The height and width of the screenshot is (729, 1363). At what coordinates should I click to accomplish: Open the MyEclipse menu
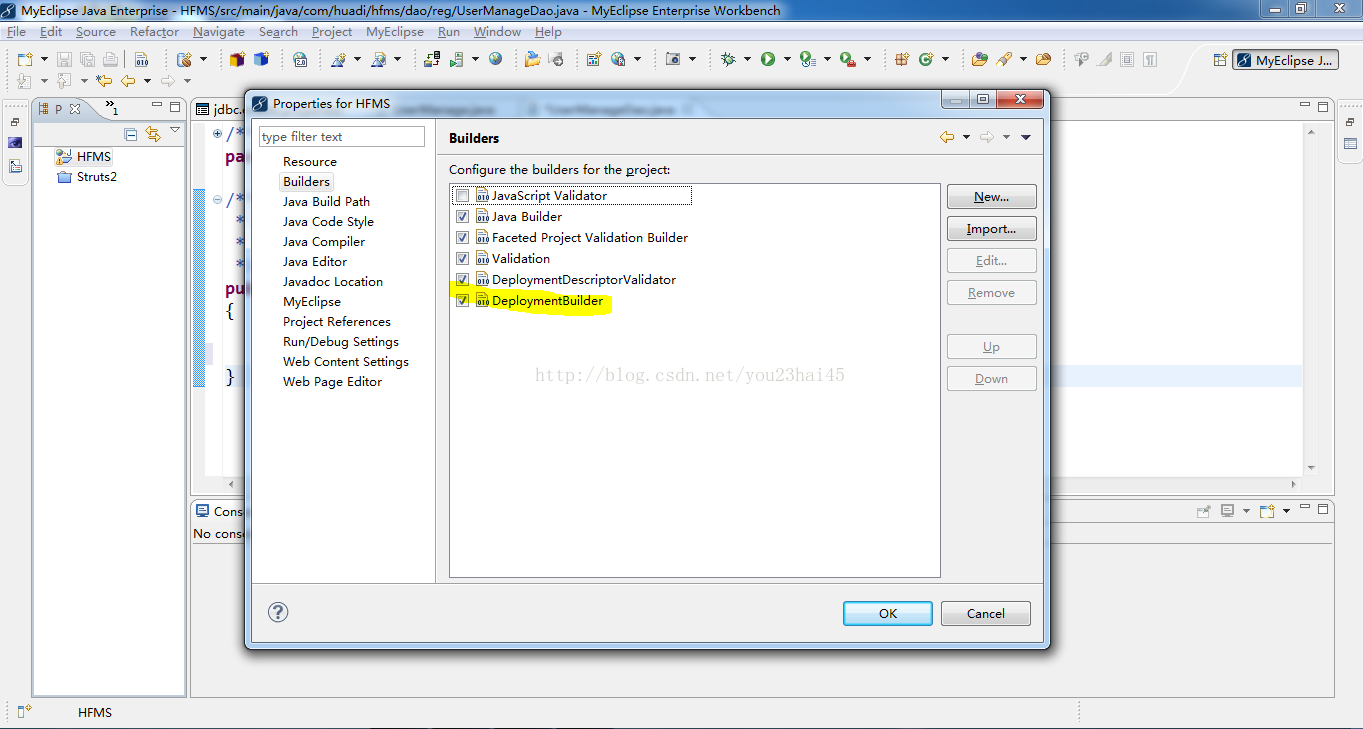pos(395,32)
